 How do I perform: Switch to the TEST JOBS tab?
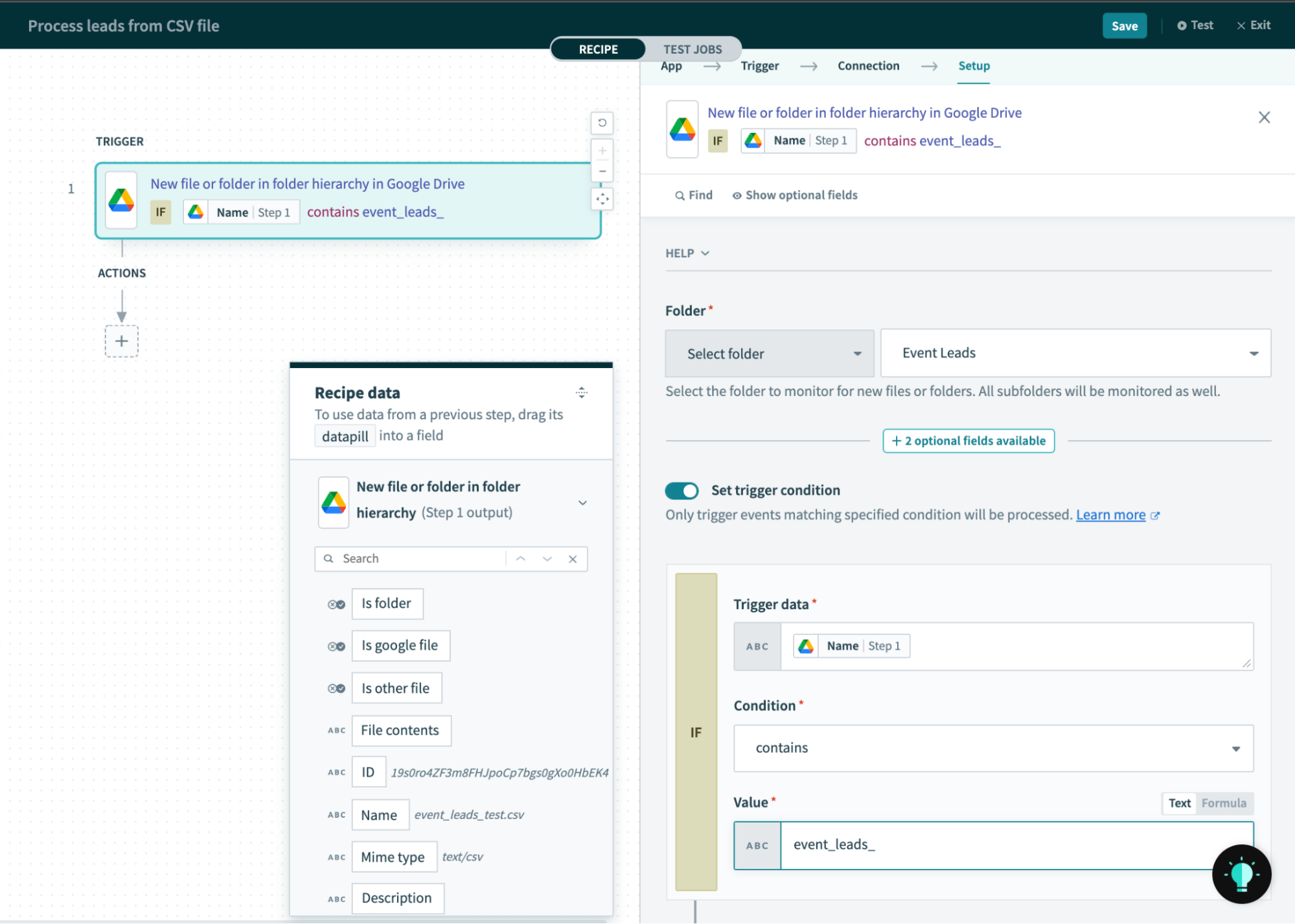click(x=693, y=48)
